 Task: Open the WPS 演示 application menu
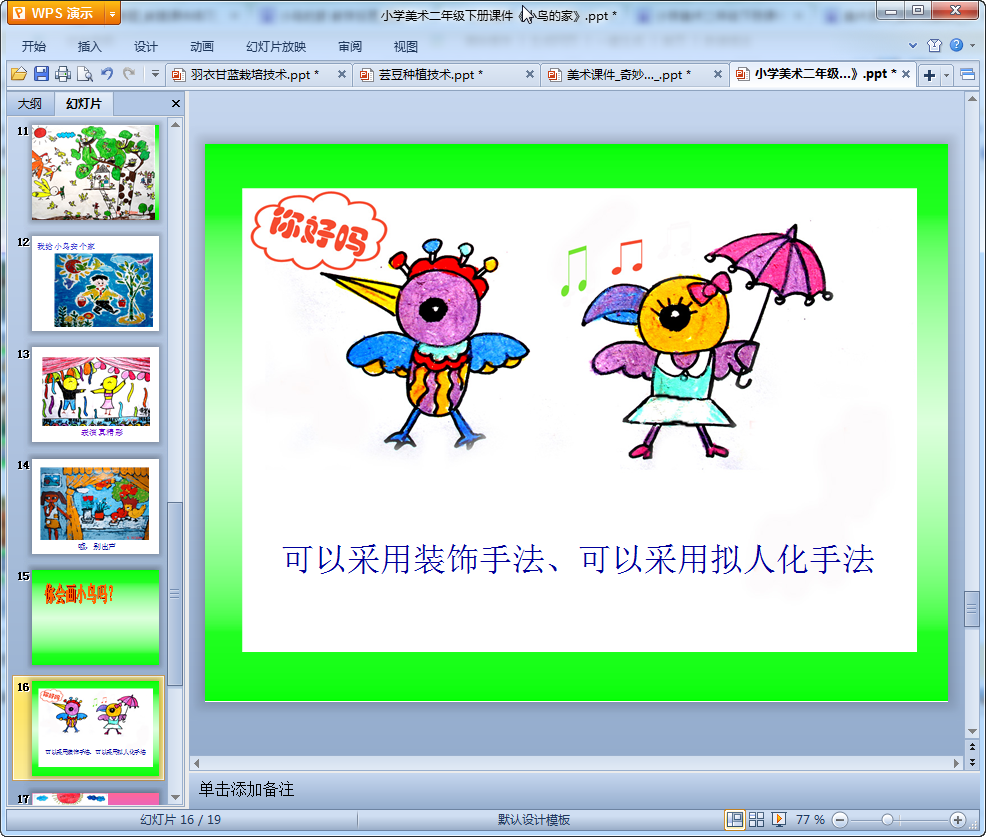click(56, 13)
